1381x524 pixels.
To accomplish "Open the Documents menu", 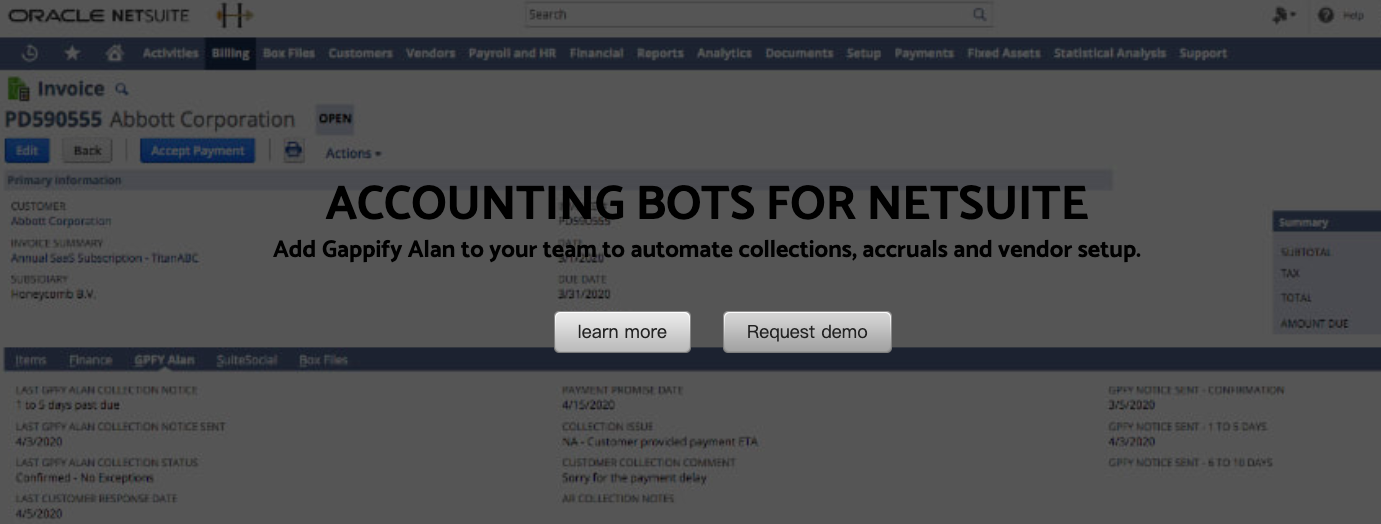I will pyautogui.click(x=799, y=53).
